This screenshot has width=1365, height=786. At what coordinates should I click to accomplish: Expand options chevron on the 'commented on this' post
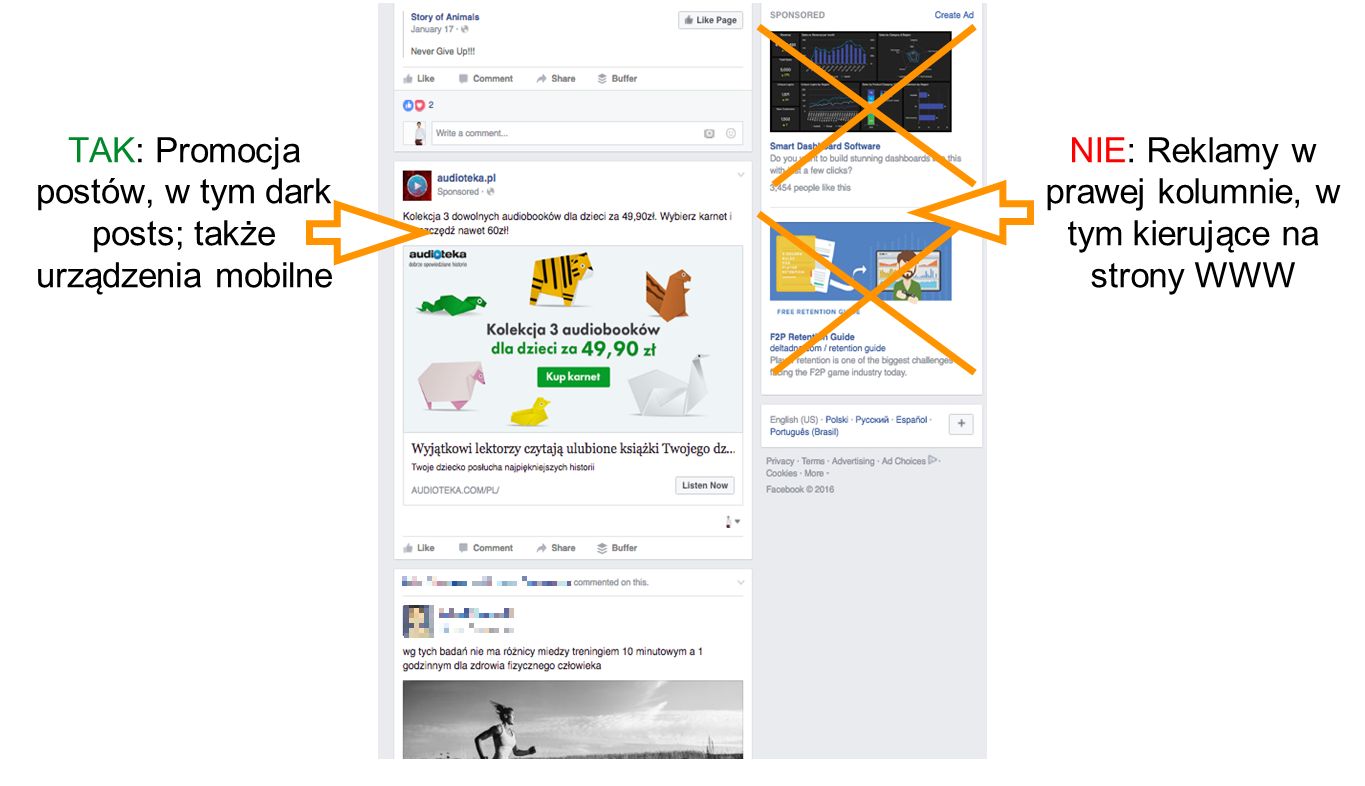point(740,582)
